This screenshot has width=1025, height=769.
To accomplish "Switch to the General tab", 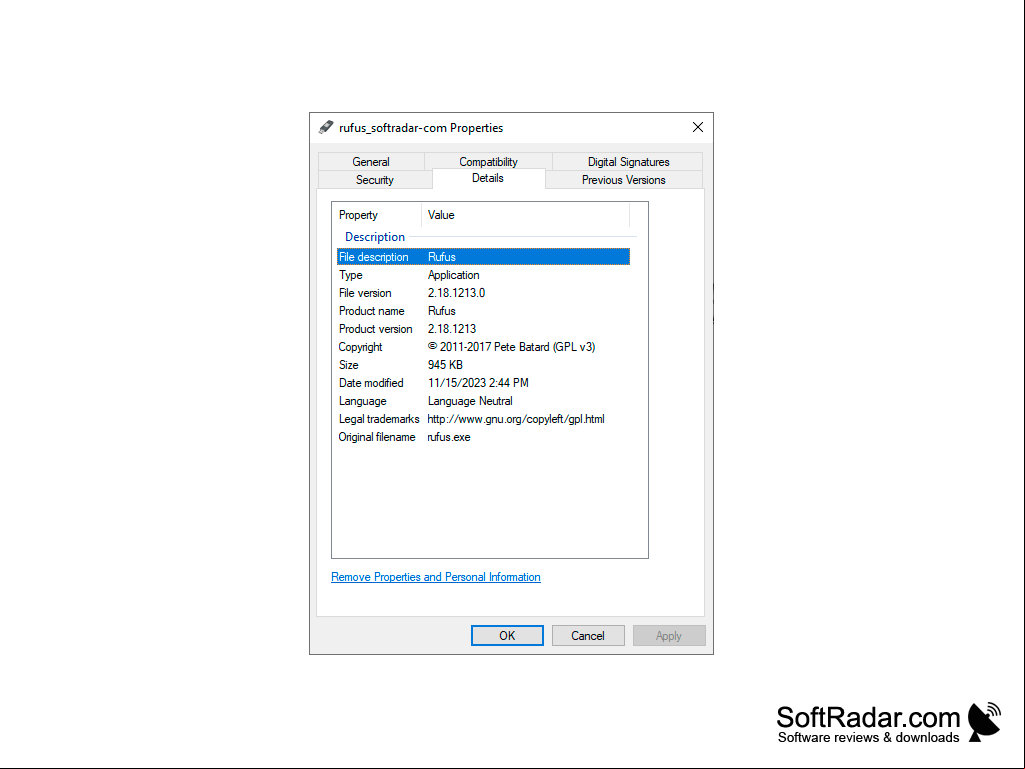I will point(371,162).
